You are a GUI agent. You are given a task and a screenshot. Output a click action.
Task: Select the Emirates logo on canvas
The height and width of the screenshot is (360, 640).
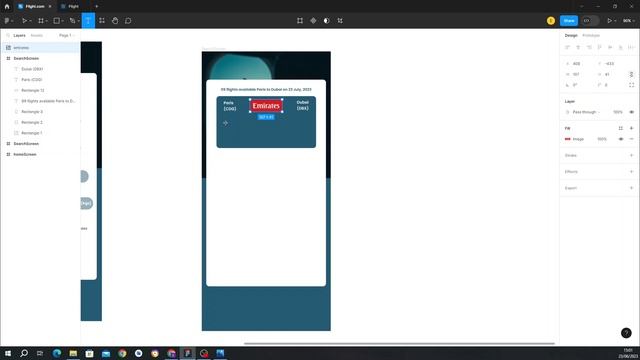266,106
